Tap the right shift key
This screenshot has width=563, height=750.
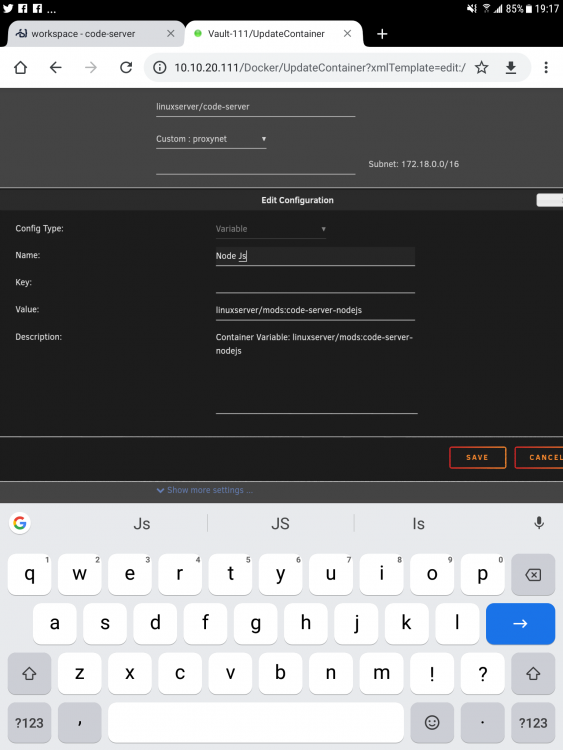[x=533, y=673]
